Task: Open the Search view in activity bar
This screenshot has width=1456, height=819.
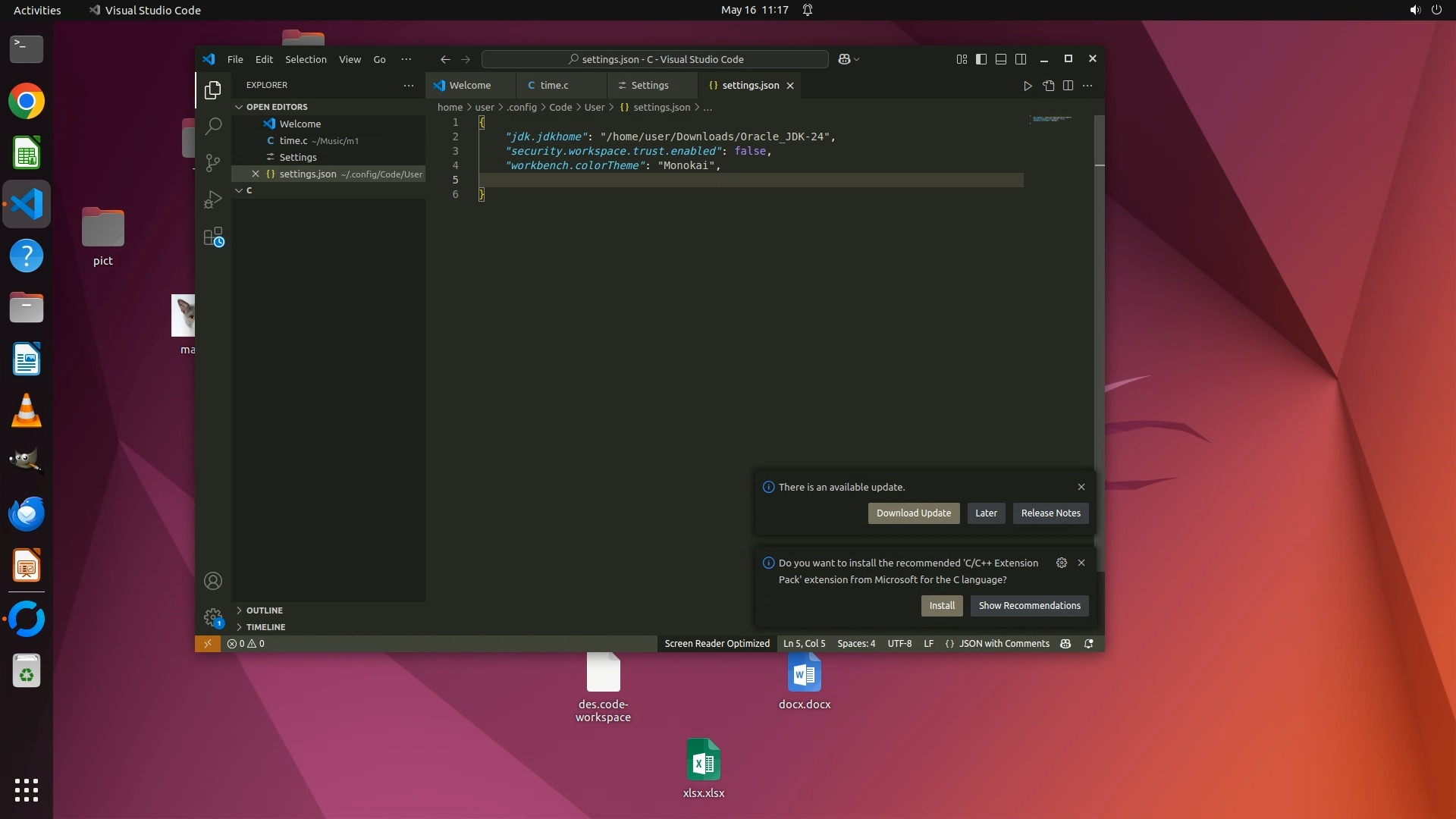Action: (213, 126)
